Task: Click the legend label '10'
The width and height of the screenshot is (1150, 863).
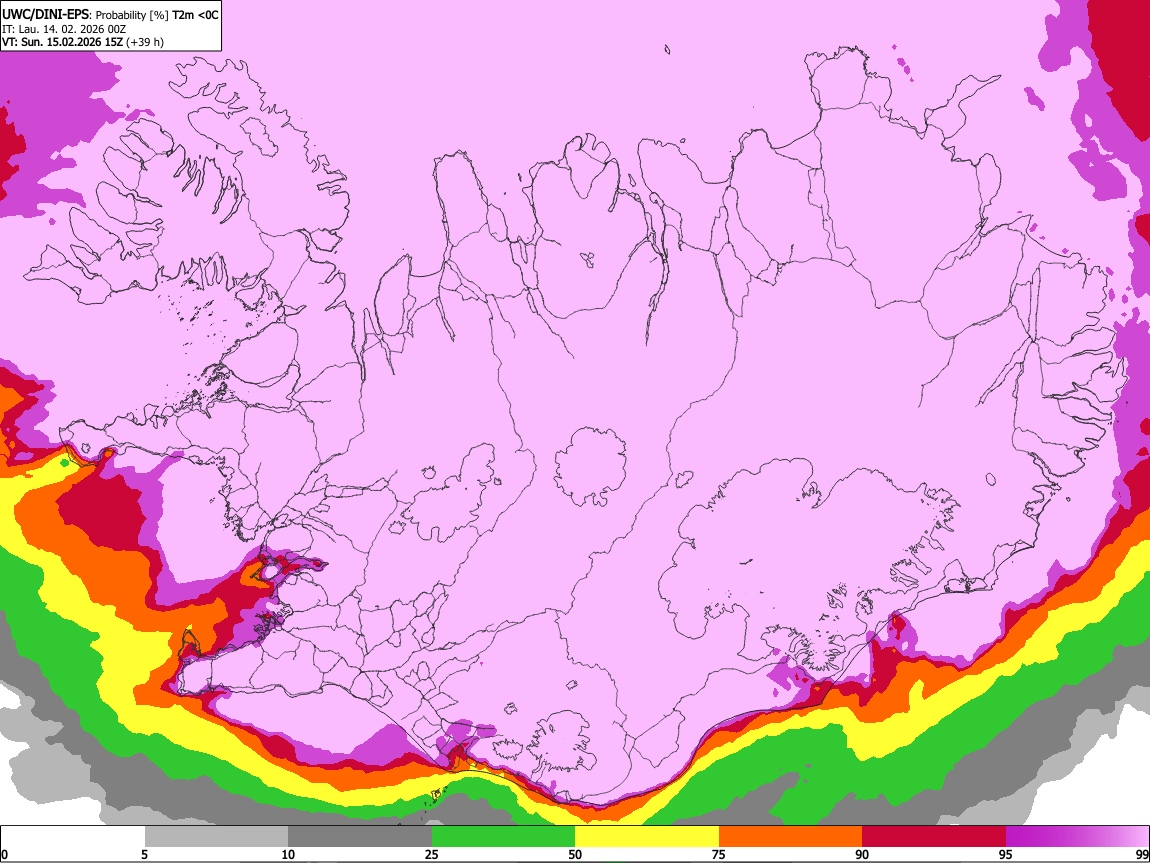Action: [288, 854]
